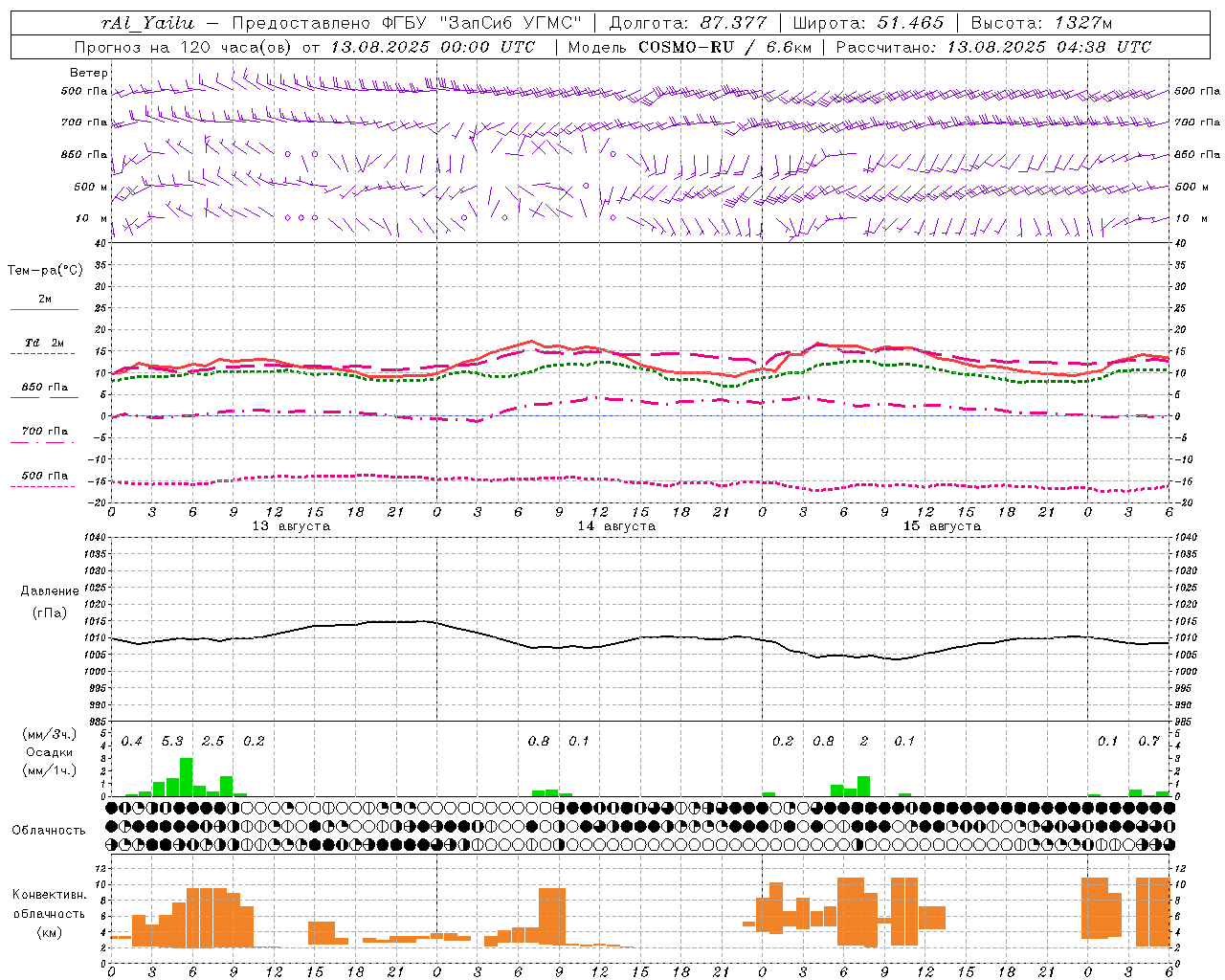Click the Тем-ра(°C) chart label
Viewport: 1225px width, 980px height.
pyautogui.click(x=45, y=270)
